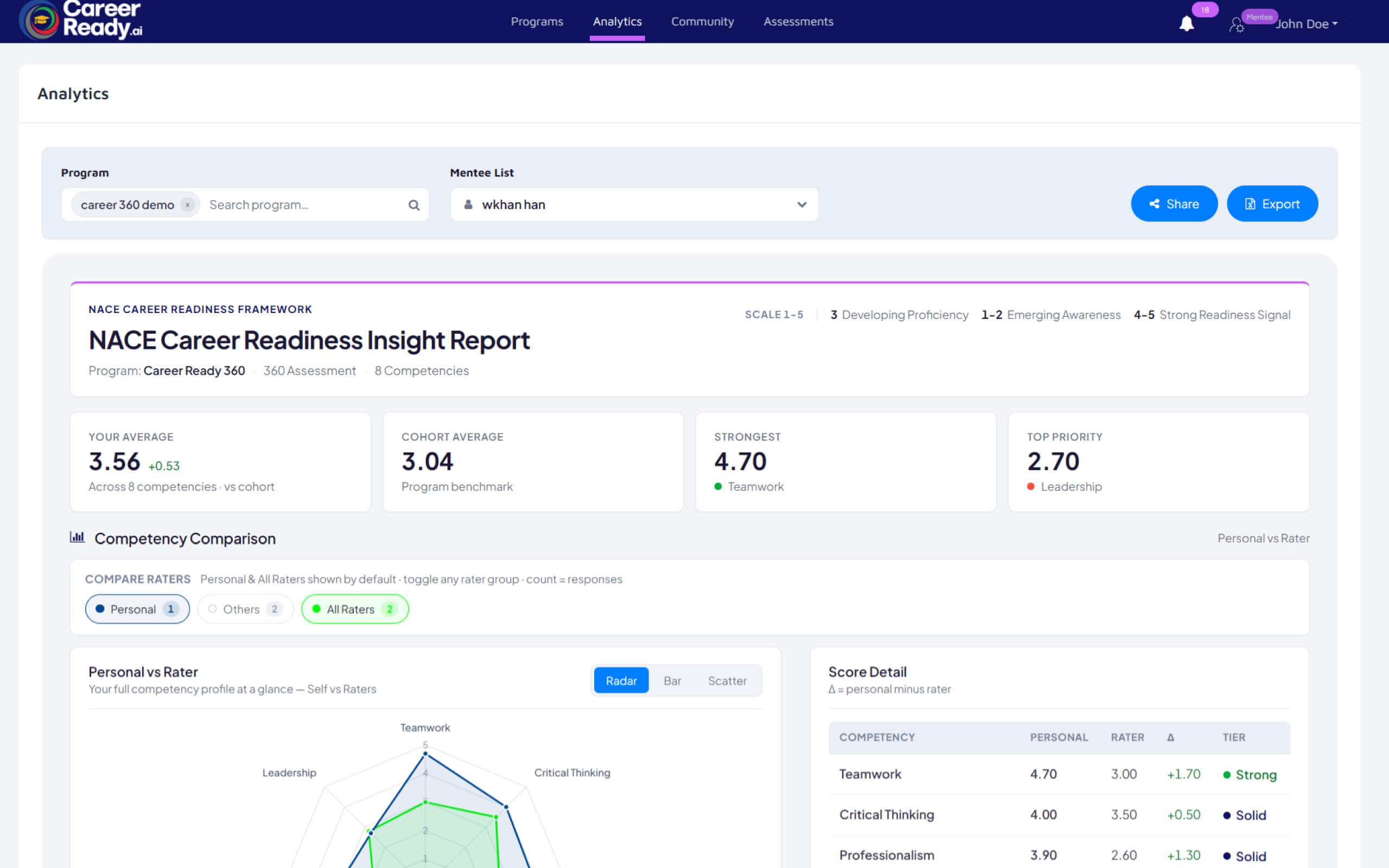Viewport: 1389px width, 868px height.
Task: Click the Share button
Action: (1174, 204)
